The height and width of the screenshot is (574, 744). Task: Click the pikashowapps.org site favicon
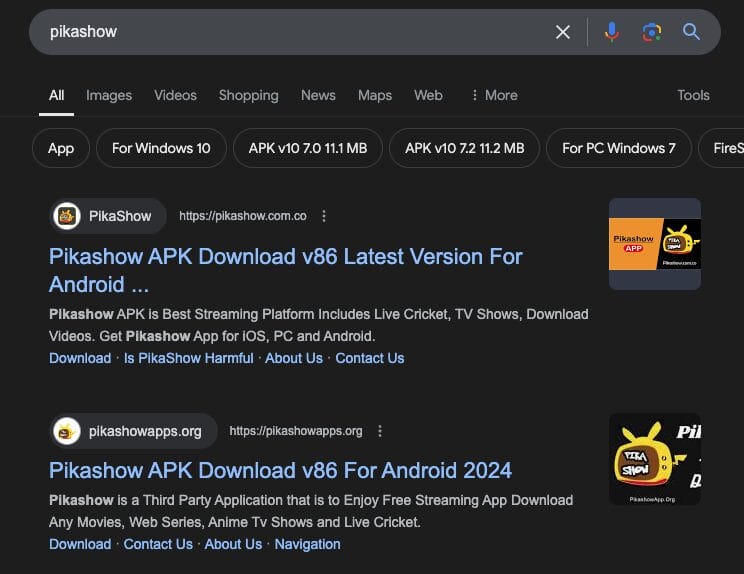[67, 431]
